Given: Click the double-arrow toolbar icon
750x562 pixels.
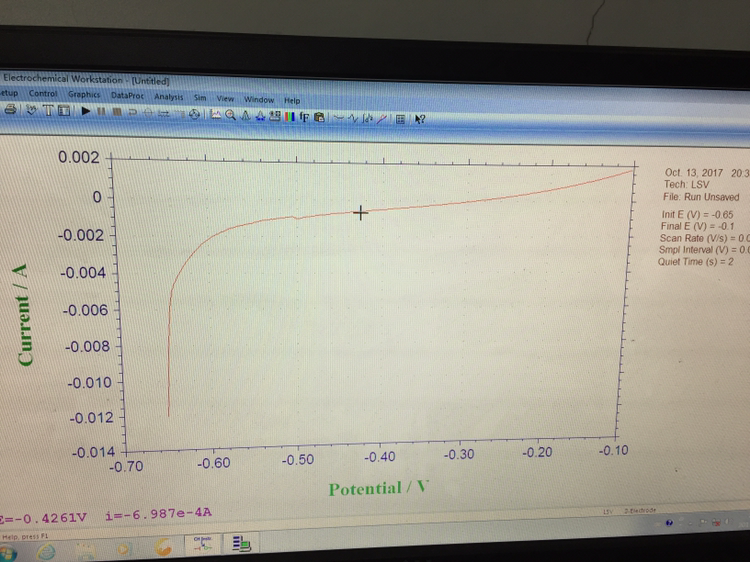Looking at the screenshot, I should (164, 113).
